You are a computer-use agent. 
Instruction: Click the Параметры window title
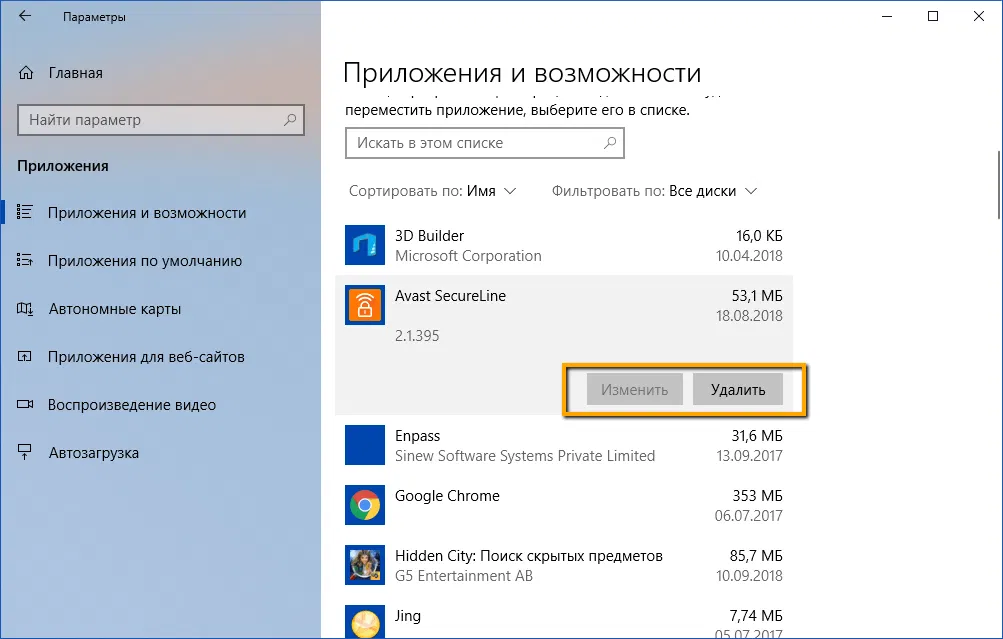[x=94, y=17]
